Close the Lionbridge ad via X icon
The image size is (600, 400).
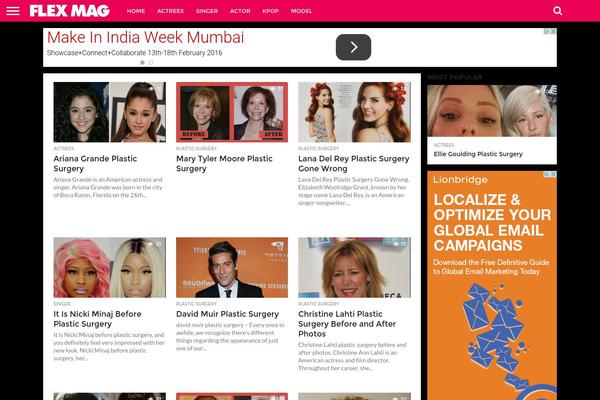click(553, 174)
